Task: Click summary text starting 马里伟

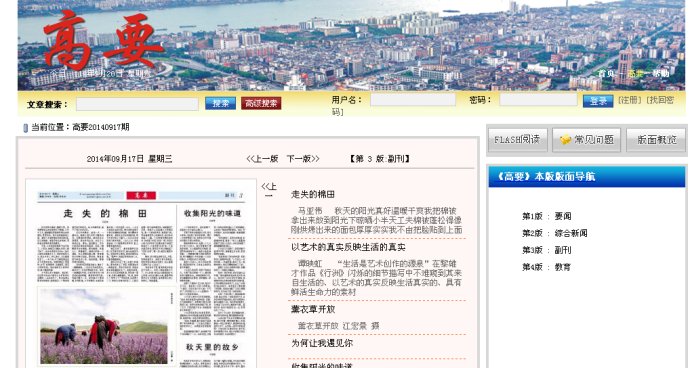Action: click(377, 221)
